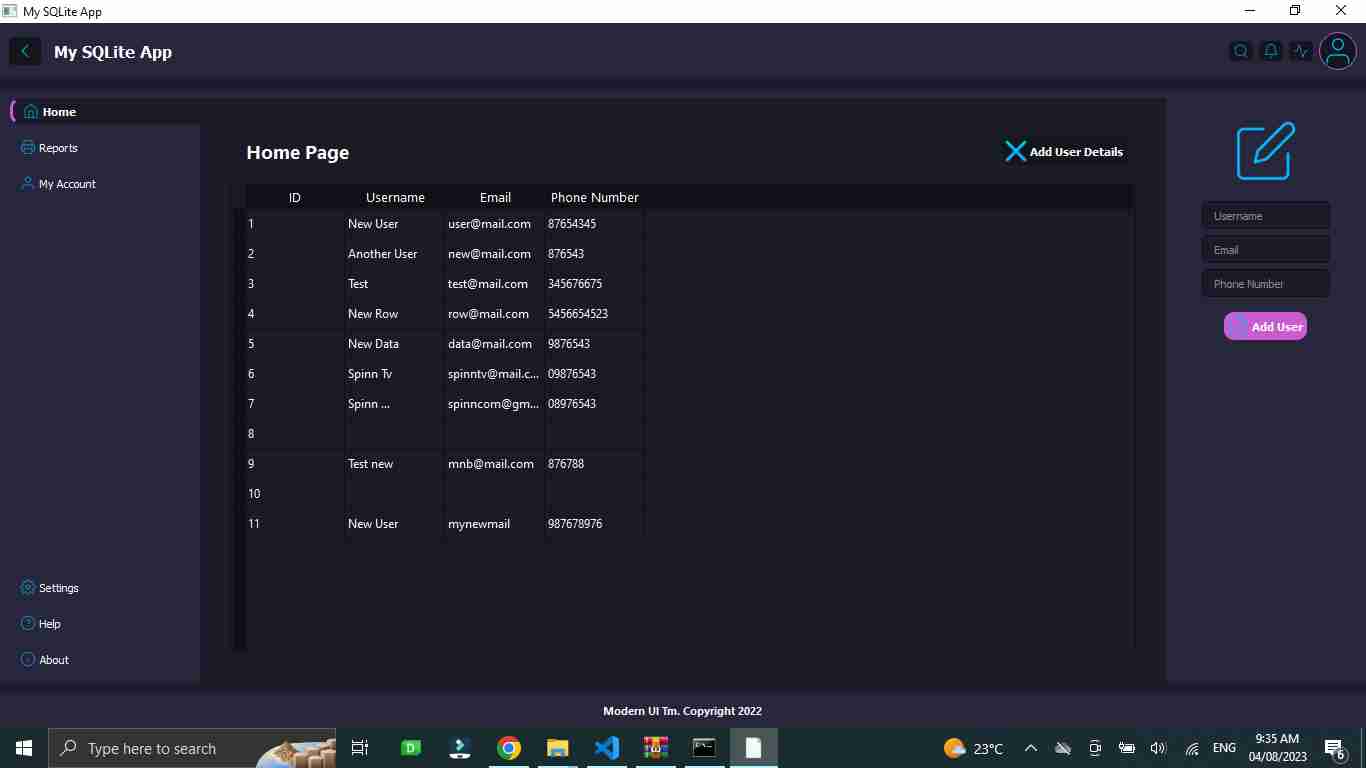
Task: Select the cell 'Spinn Tv'
Action: click(395, 374)
